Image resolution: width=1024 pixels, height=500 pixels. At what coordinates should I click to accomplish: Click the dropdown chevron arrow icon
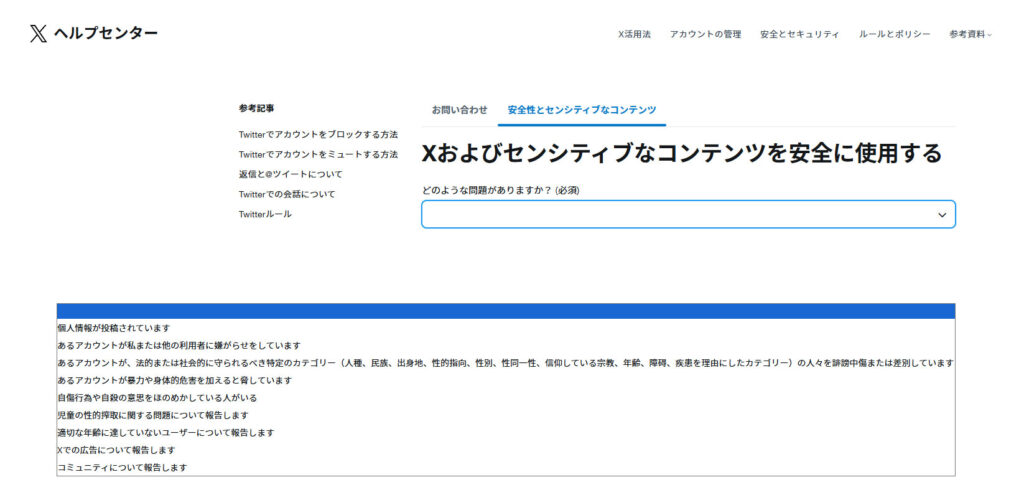[941, 214]
